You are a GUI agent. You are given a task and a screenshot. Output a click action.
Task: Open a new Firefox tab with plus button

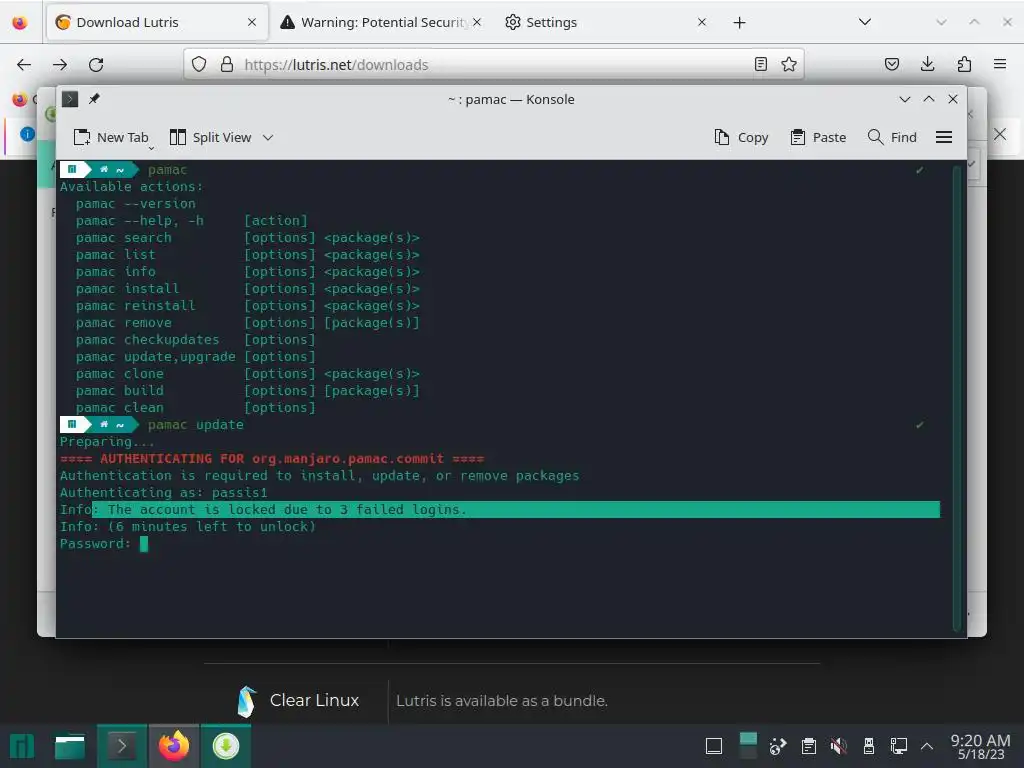[x=739, y=23]
